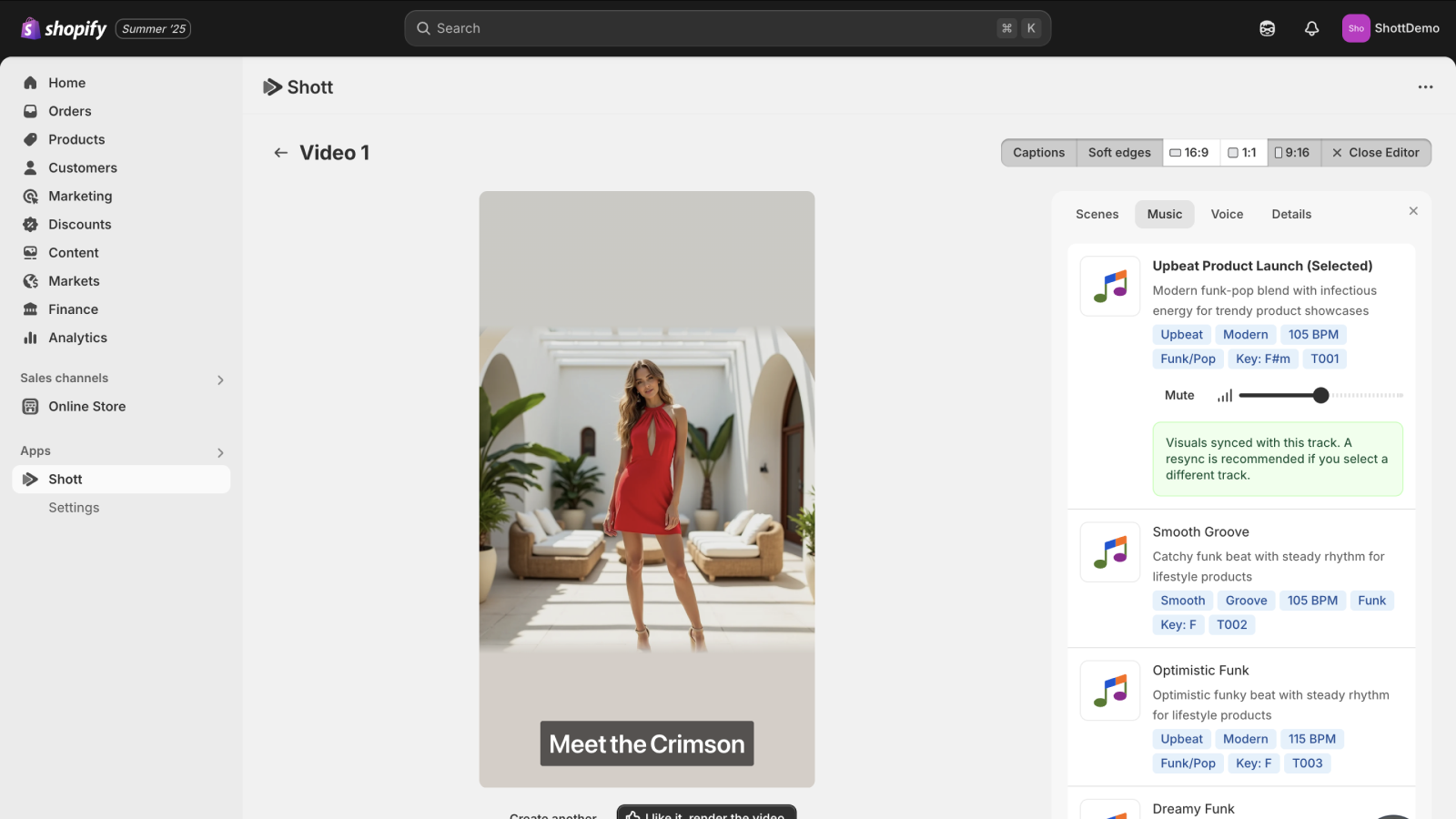Click the Shott play logo in the page header

click(x=272, y=87)
